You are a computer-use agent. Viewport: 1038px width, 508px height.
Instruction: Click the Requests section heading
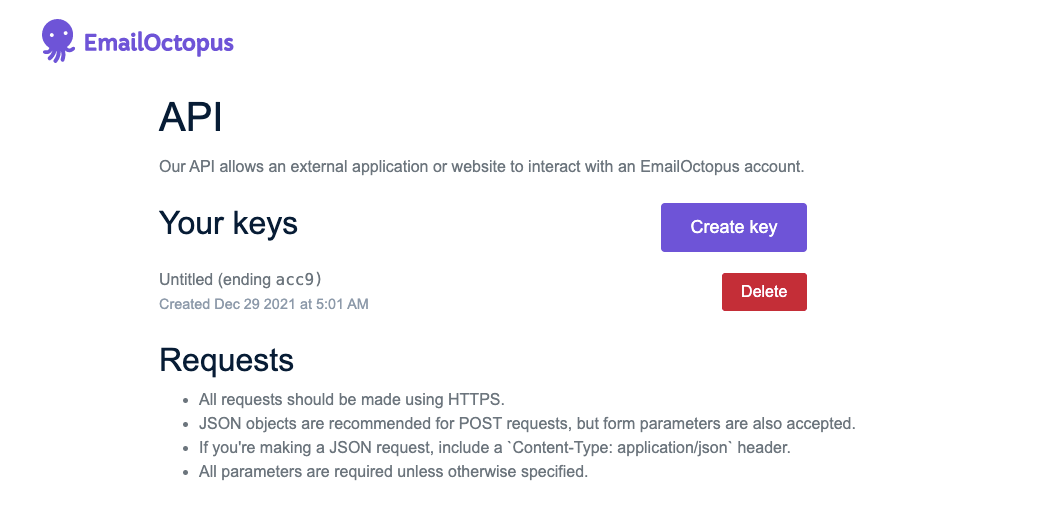click(226, 360)
